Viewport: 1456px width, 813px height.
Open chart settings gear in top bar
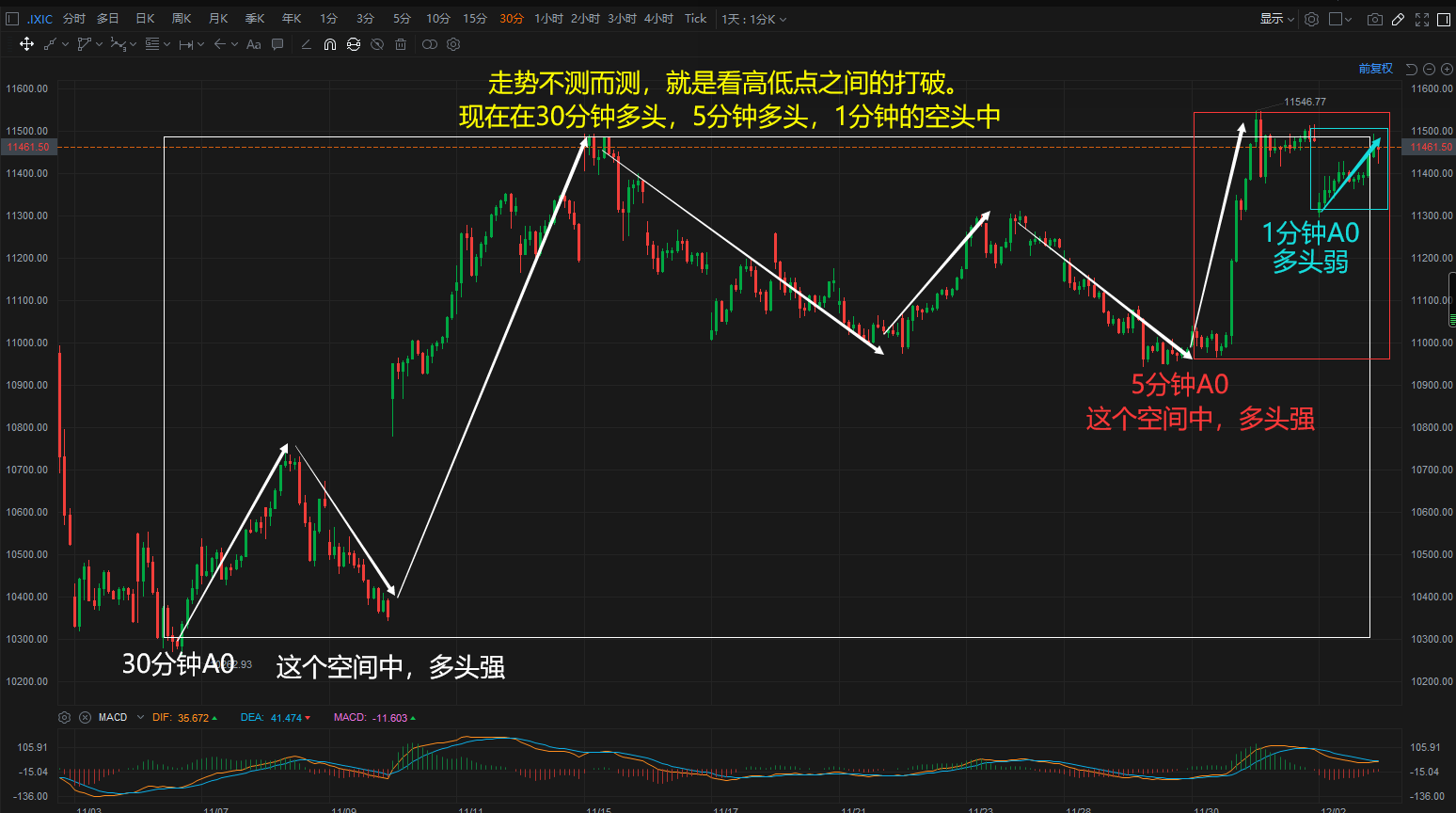(x=1311, y=19)
